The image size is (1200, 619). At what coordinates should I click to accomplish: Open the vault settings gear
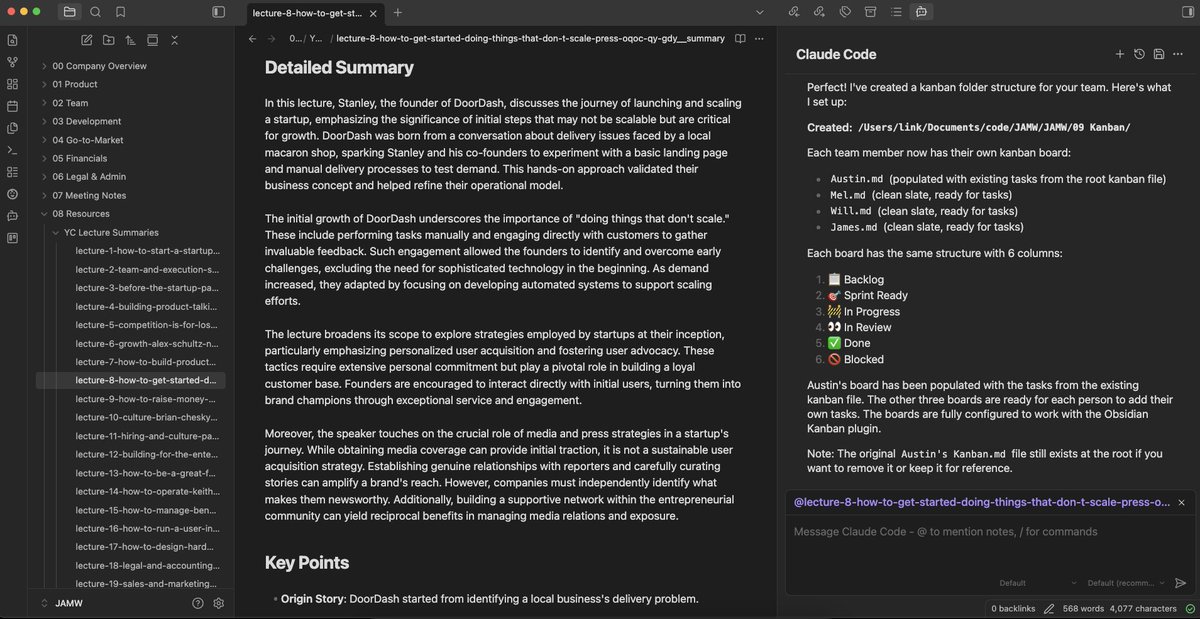tap(219, 603)
